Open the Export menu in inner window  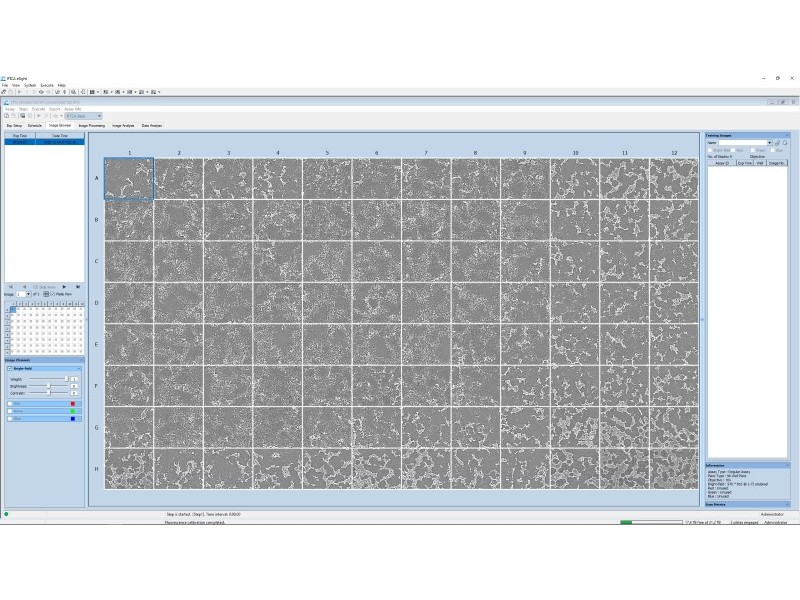[x=55, y=109]
